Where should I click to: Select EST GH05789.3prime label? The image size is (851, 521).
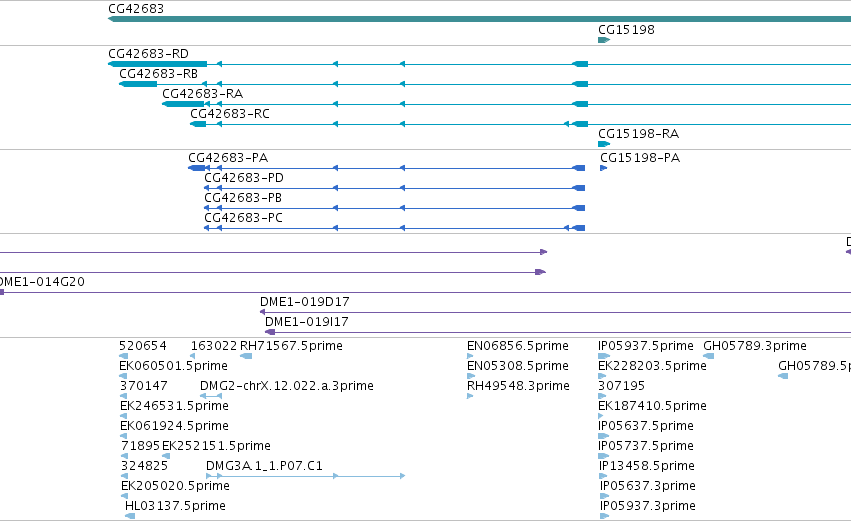pos(755,346)
